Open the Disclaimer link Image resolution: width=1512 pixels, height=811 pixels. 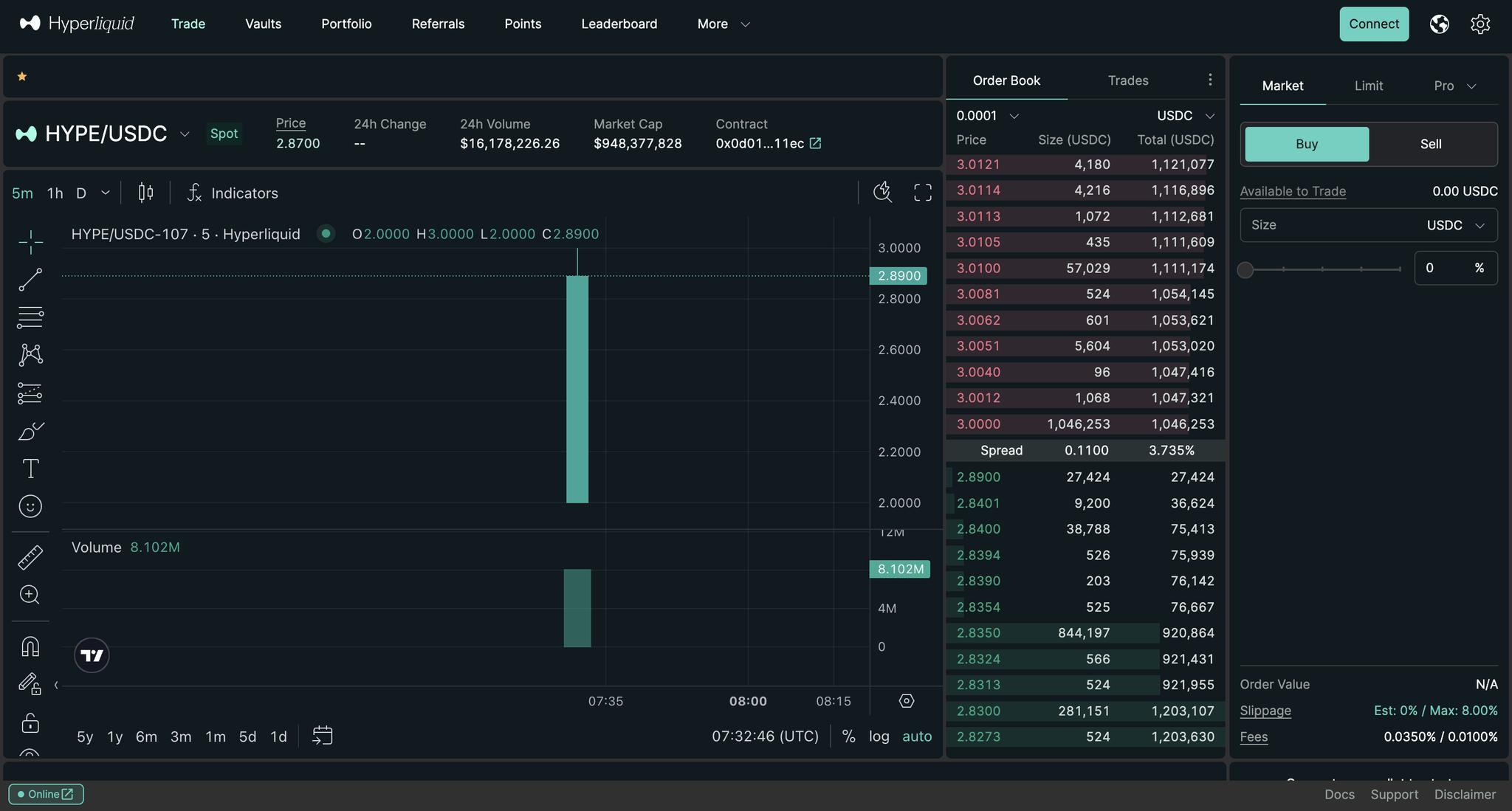pyautogui.click(x=1465, y=794)
